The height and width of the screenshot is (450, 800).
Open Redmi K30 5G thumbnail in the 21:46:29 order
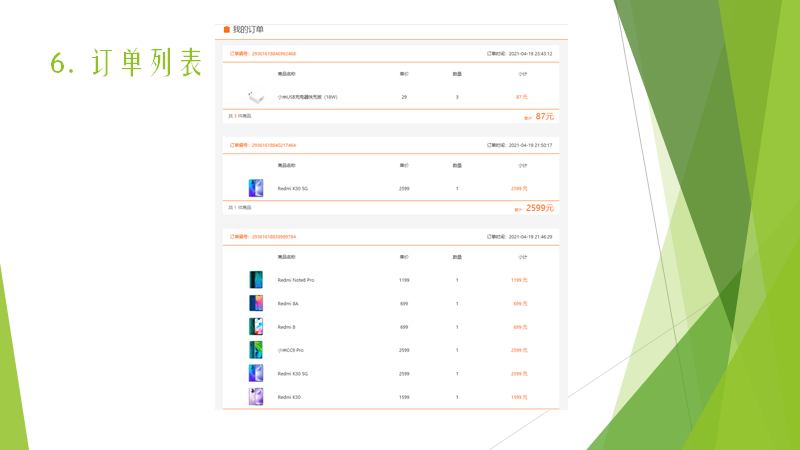(x=256, y=373)
